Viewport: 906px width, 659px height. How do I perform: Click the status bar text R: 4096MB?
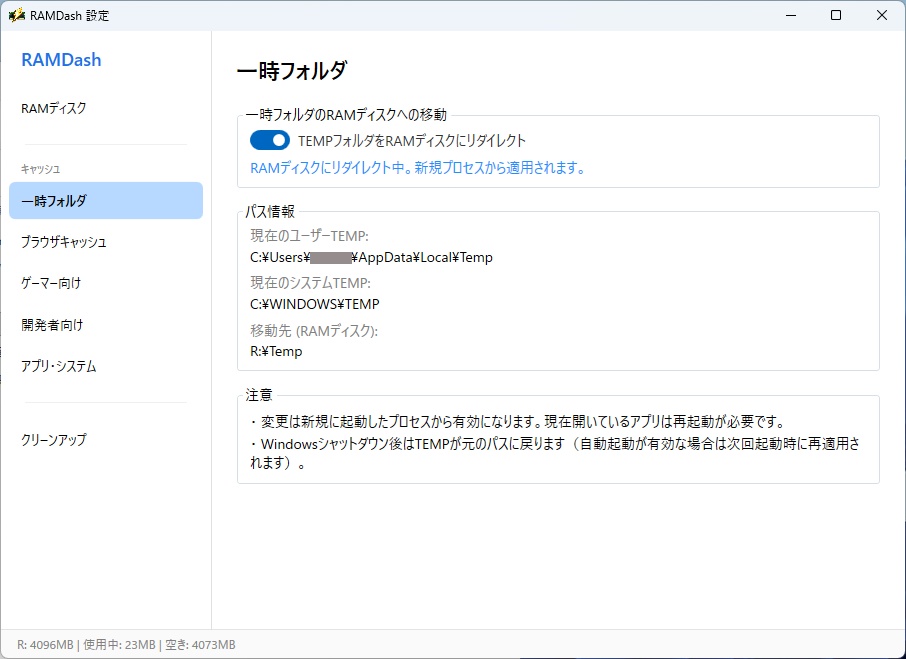(x=45, y=645)
